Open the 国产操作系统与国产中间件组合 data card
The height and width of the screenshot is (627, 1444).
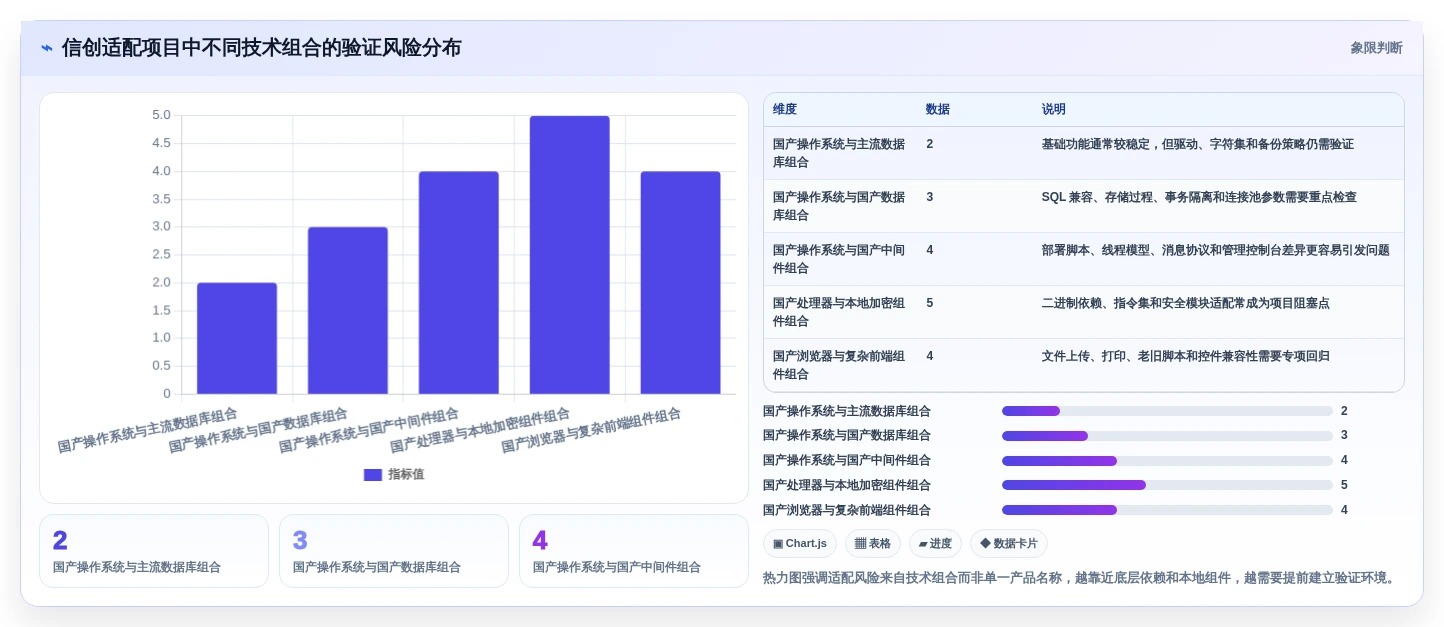(634, 551)
